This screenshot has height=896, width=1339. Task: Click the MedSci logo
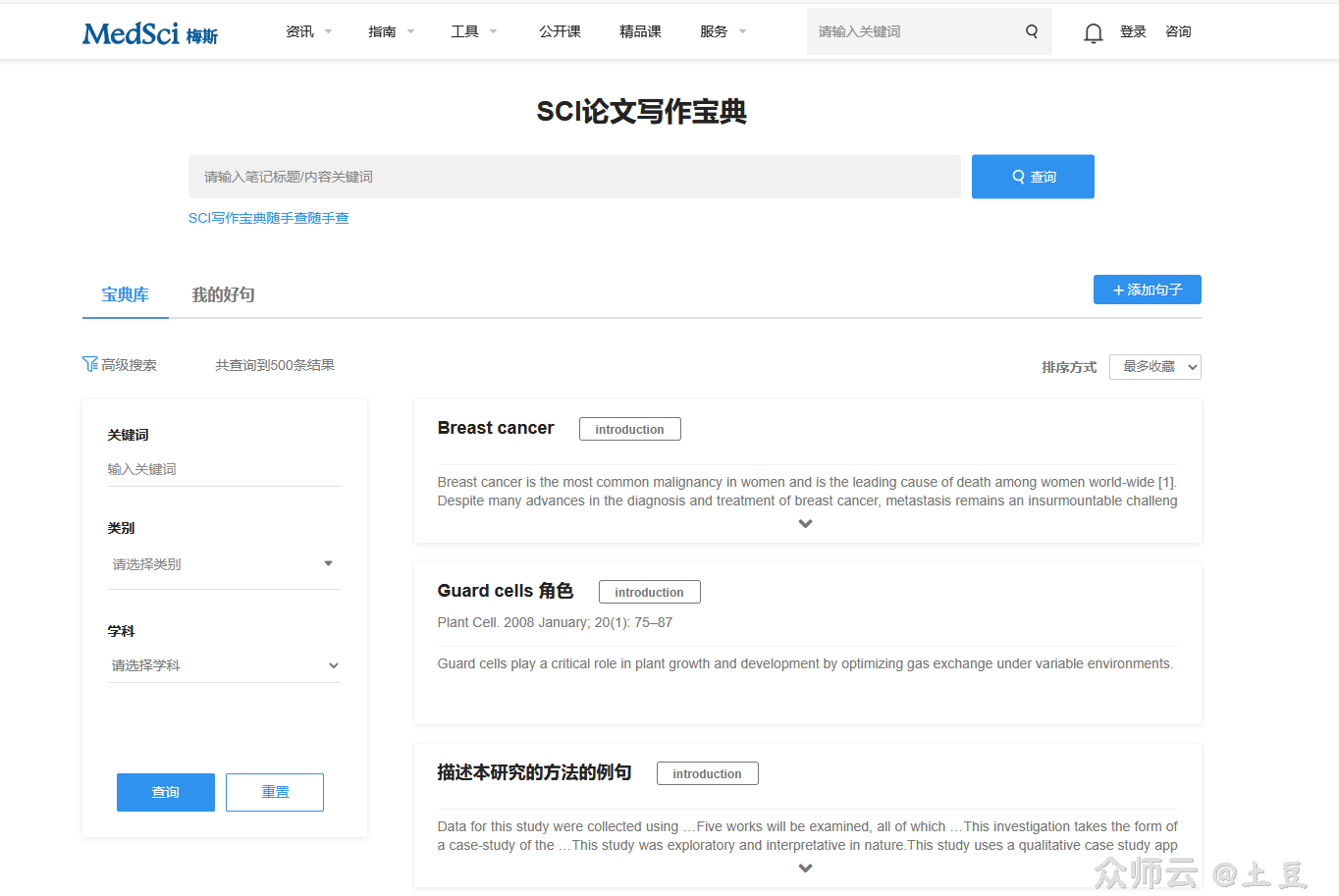[x=149, y=33]
